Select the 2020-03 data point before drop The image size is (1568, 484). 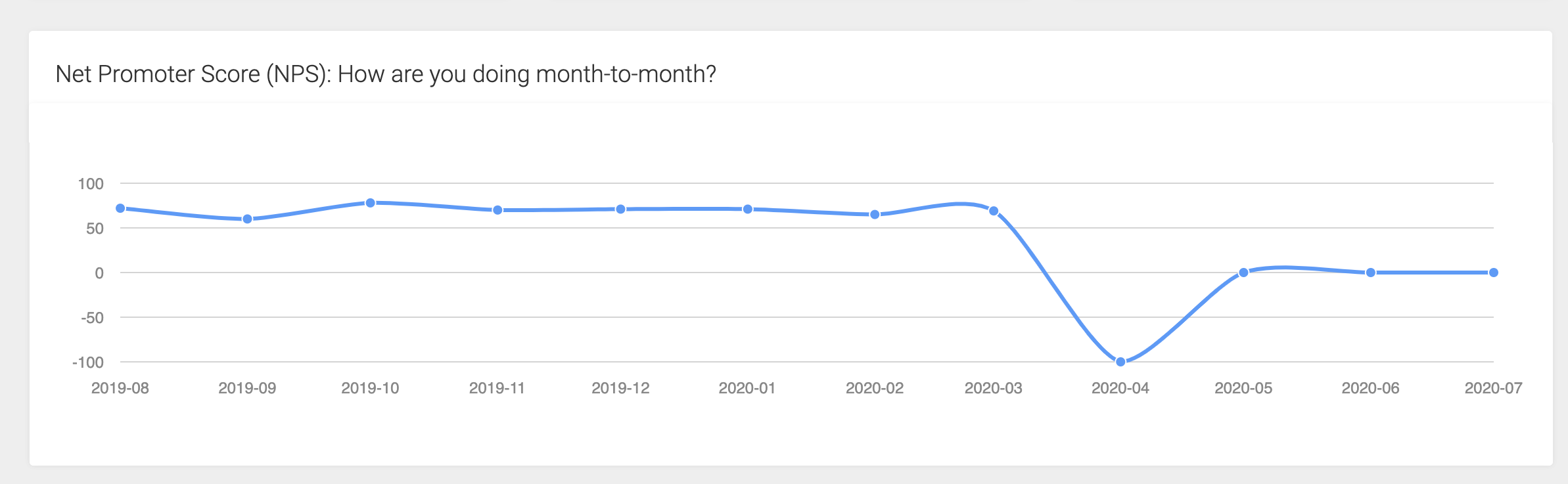[x=994, y=211]
